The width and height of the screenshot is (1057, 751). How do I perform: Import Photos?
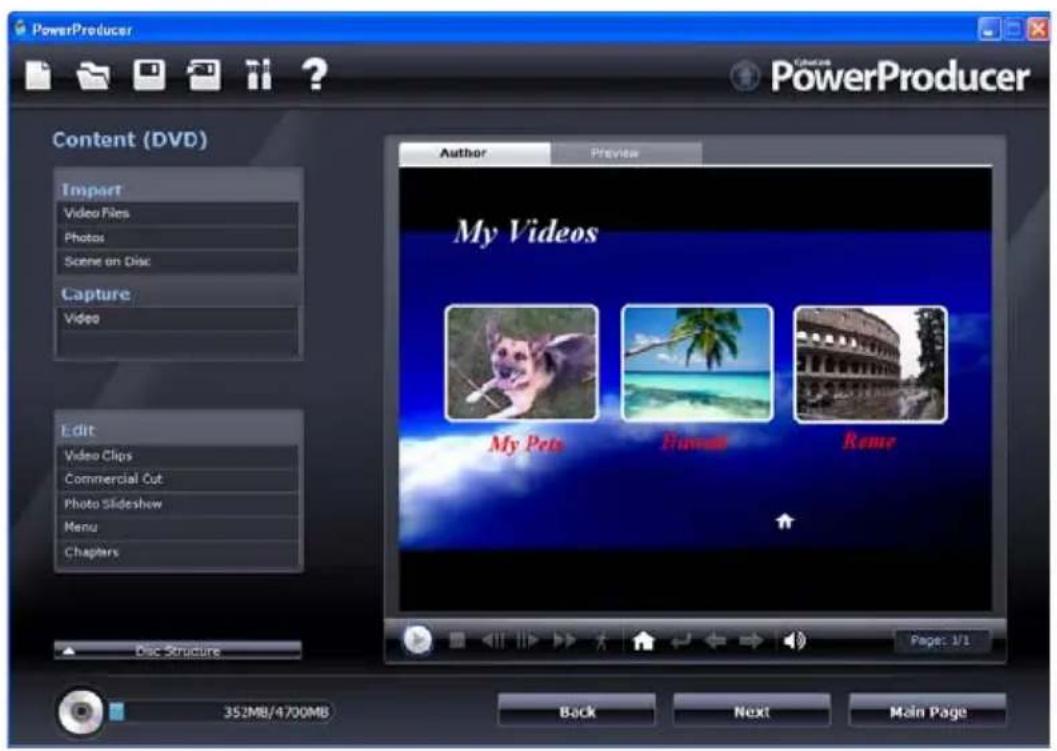(178, 237)
